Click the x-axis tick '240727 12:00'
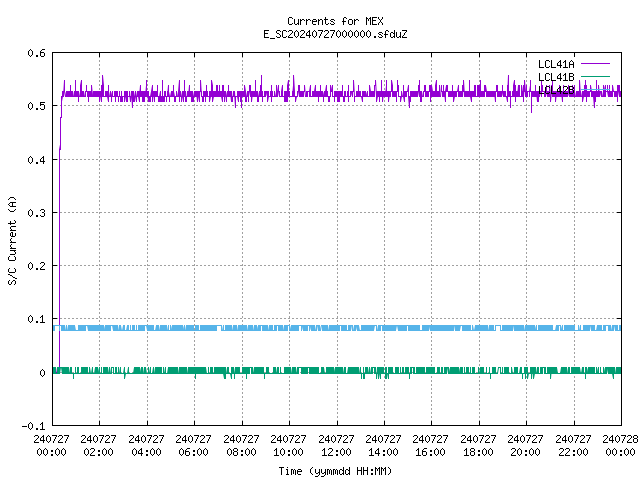The image size is (640, 480). tap(336, 445)
